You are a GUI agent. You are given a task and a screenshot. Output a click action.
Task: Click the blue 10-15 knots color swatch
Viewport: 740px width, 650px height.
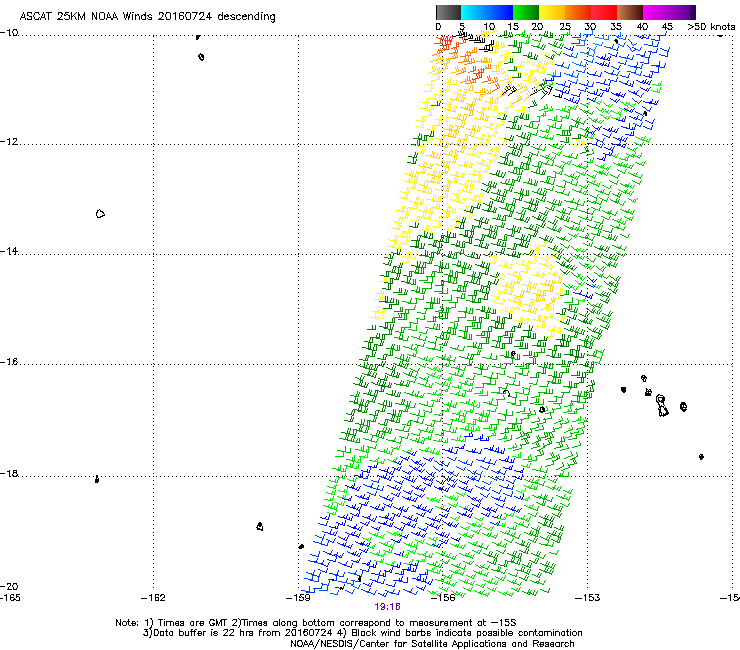pos(500,12)
